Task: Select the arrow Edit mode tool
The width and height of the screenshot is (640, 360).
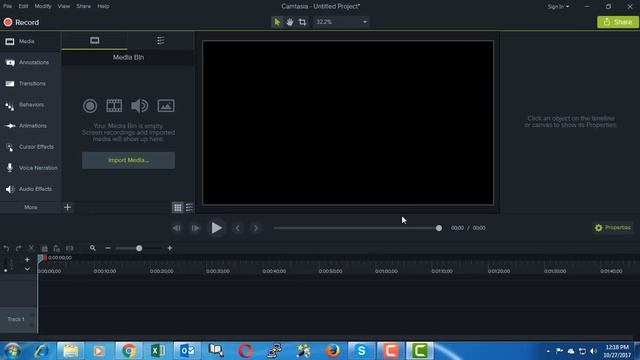Action: coord(277,22)
